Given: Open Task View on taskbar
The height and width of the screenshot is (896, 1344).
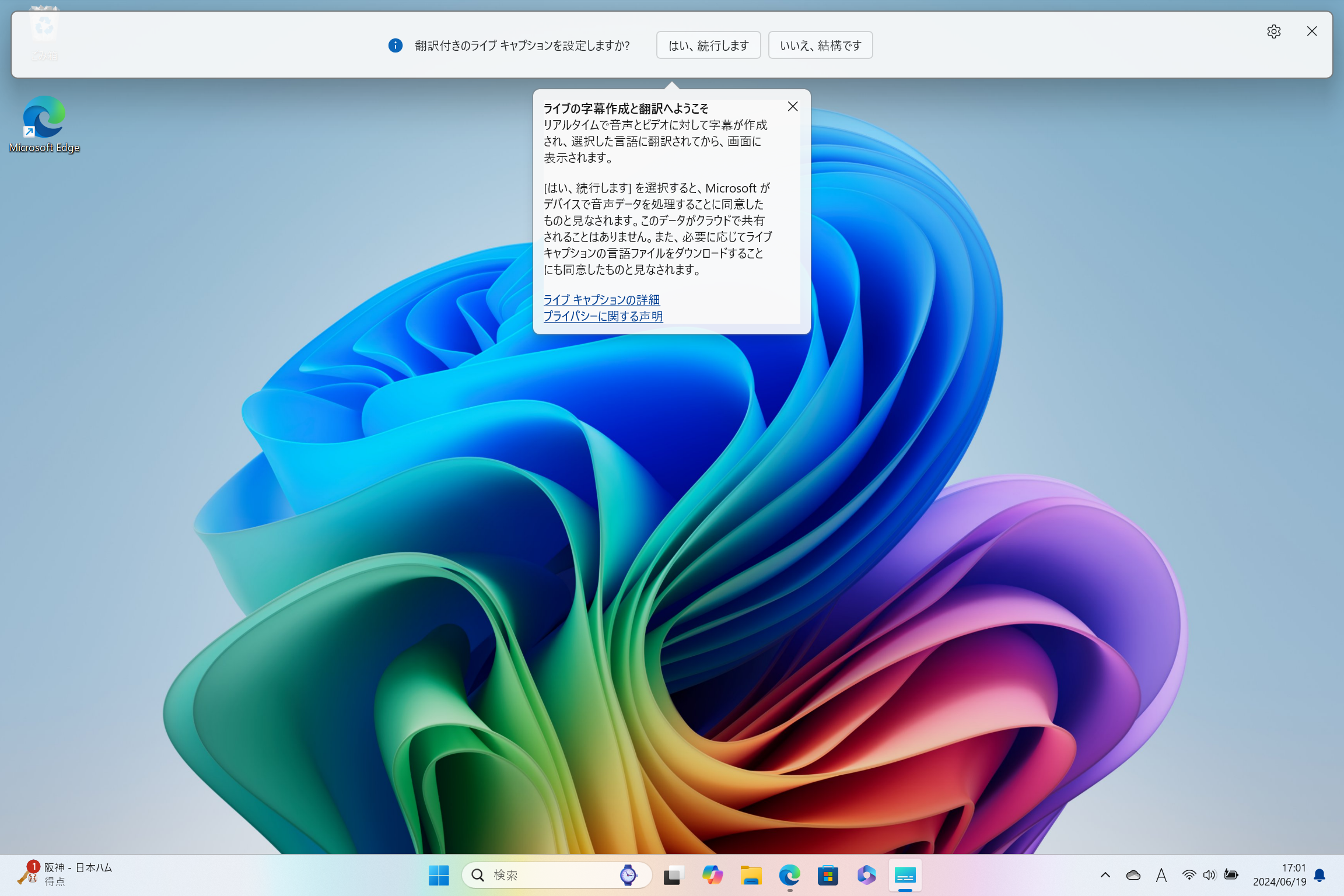Looking at the screenshot, I should (x=673, y=875).
